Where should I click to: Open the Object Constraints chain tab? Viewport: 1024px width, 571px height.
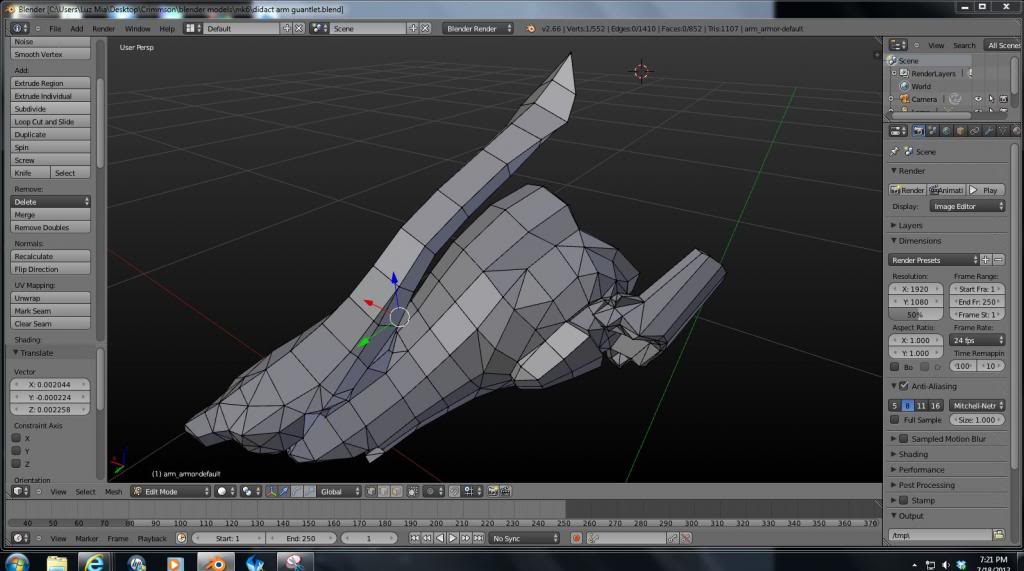[x=974, y=131]
